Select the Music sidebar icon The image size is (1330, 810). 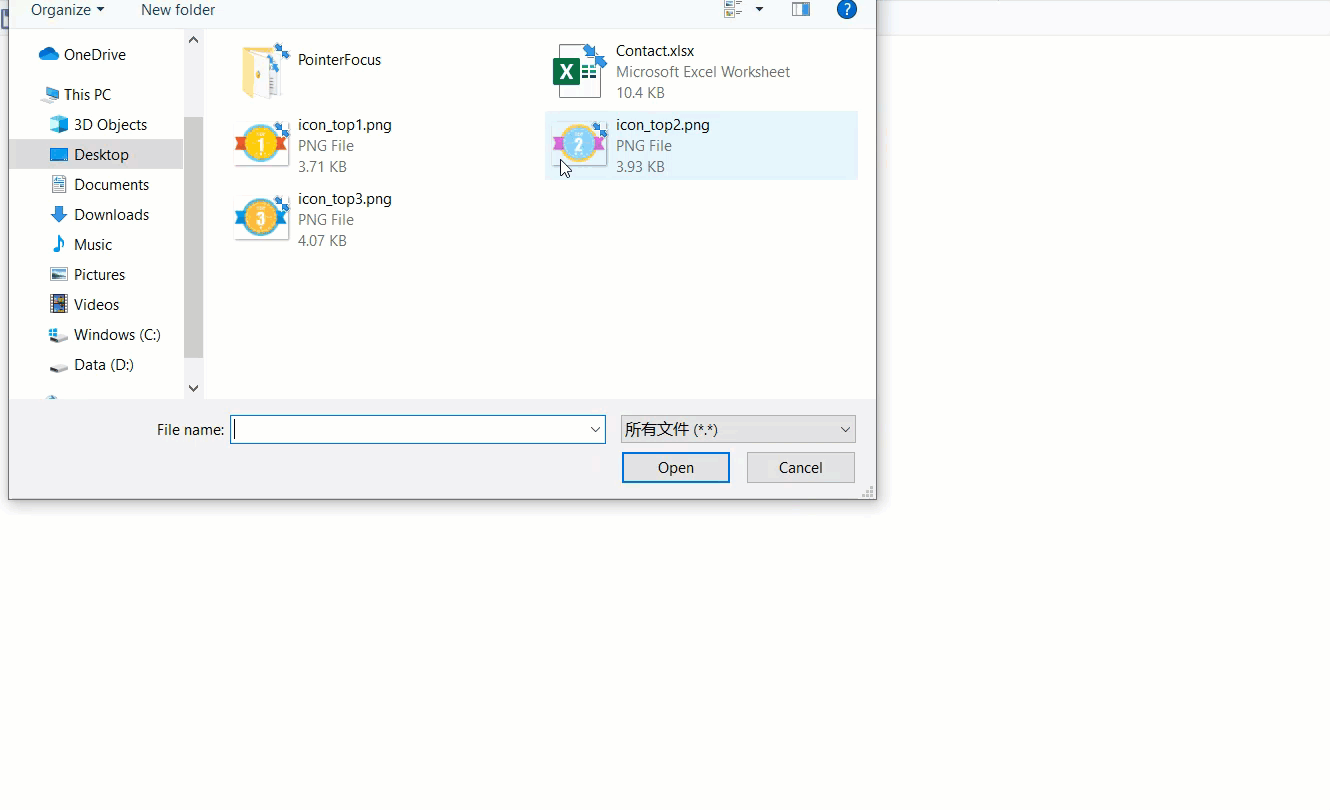59,244
